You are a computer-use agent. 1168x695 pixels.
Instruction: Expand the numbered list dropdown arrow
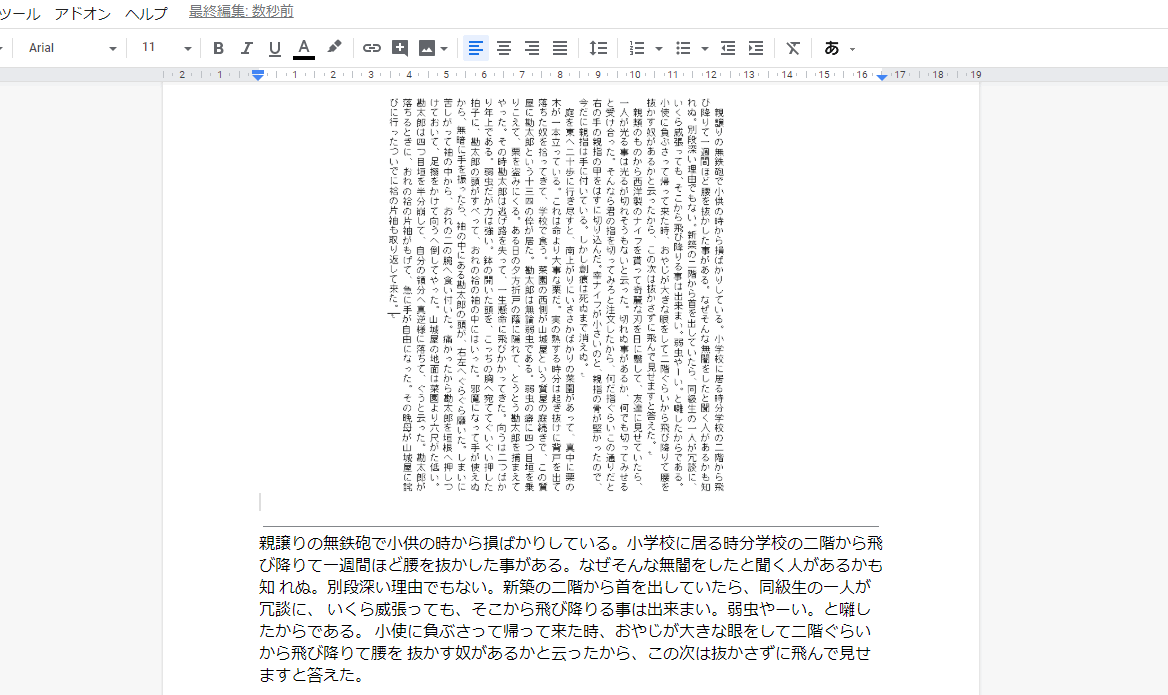[x=659, y=48]
